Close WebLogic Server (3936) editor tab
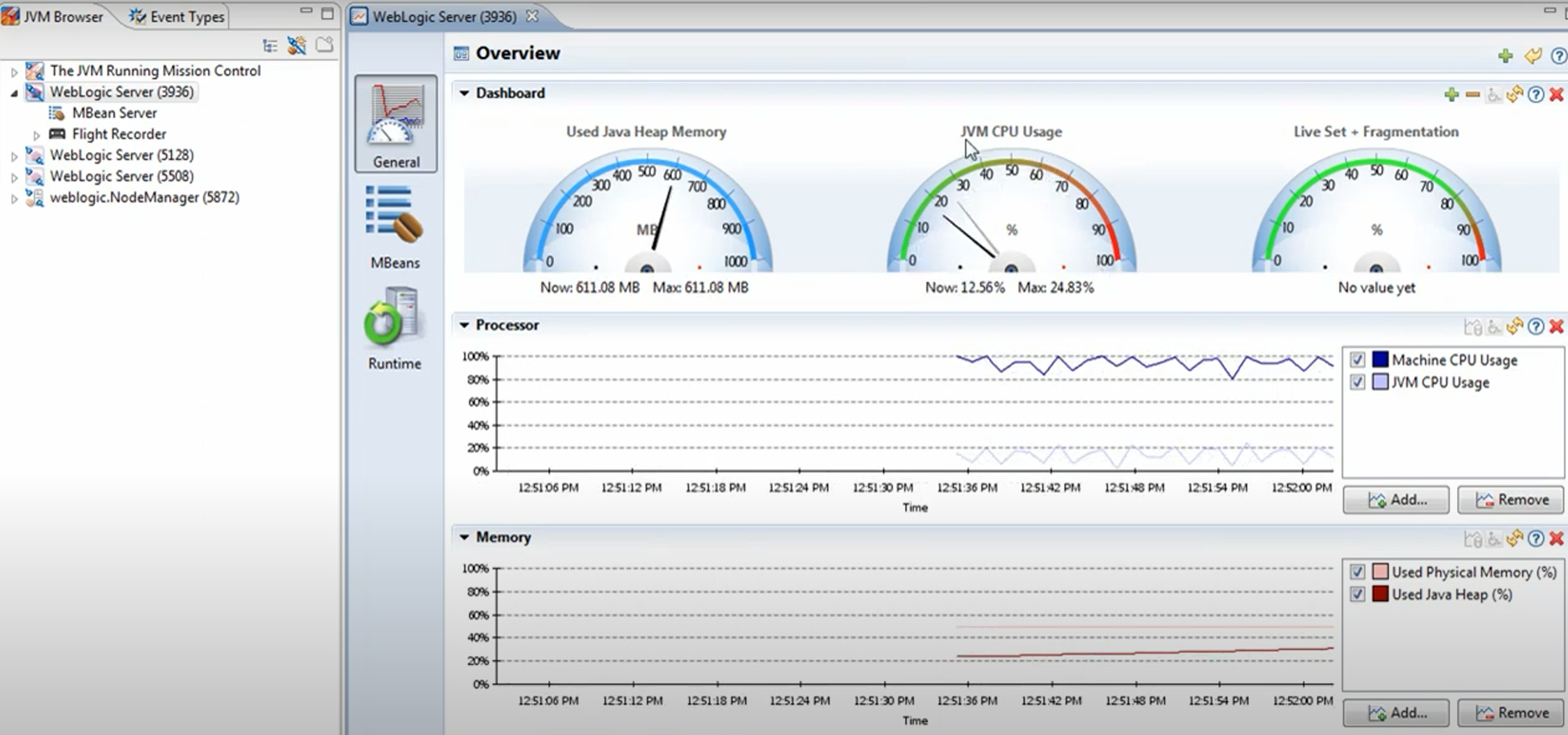 (532, 15)
